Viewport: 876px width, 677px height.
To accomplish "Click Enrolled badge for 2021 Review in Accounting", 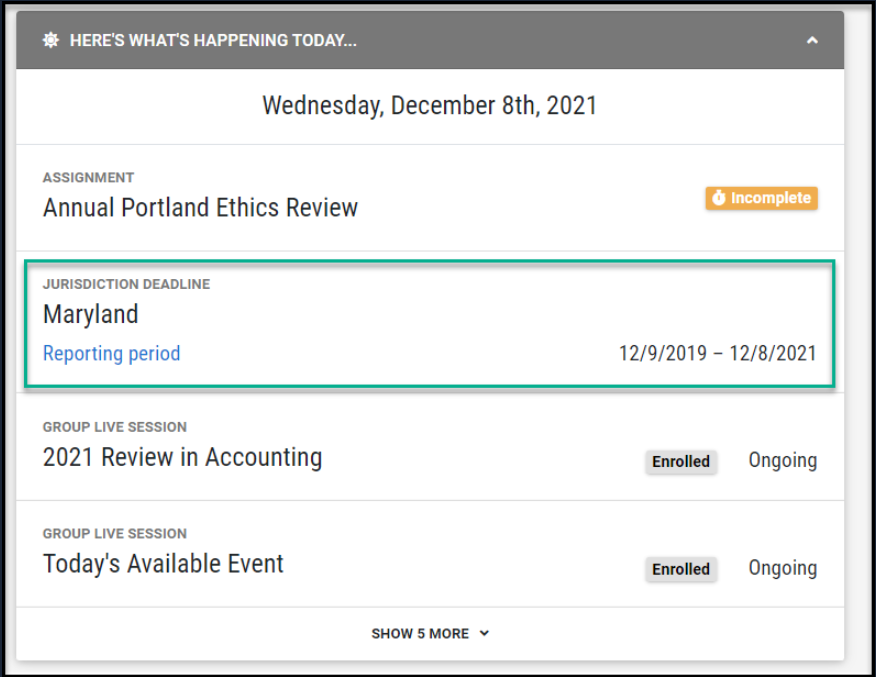I will (681, 461).
